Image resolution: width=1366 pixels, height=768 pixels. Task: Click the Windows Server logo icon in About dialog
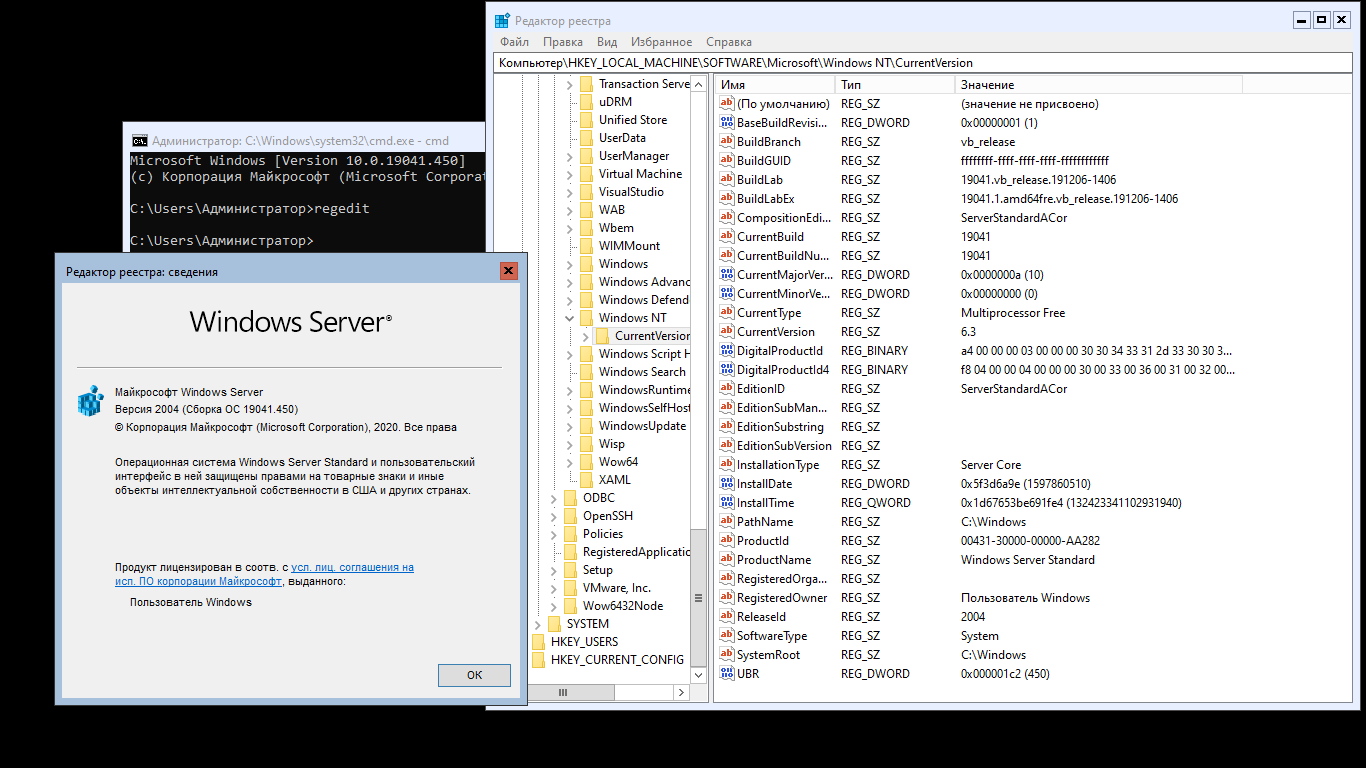click(x=91, y=400)
